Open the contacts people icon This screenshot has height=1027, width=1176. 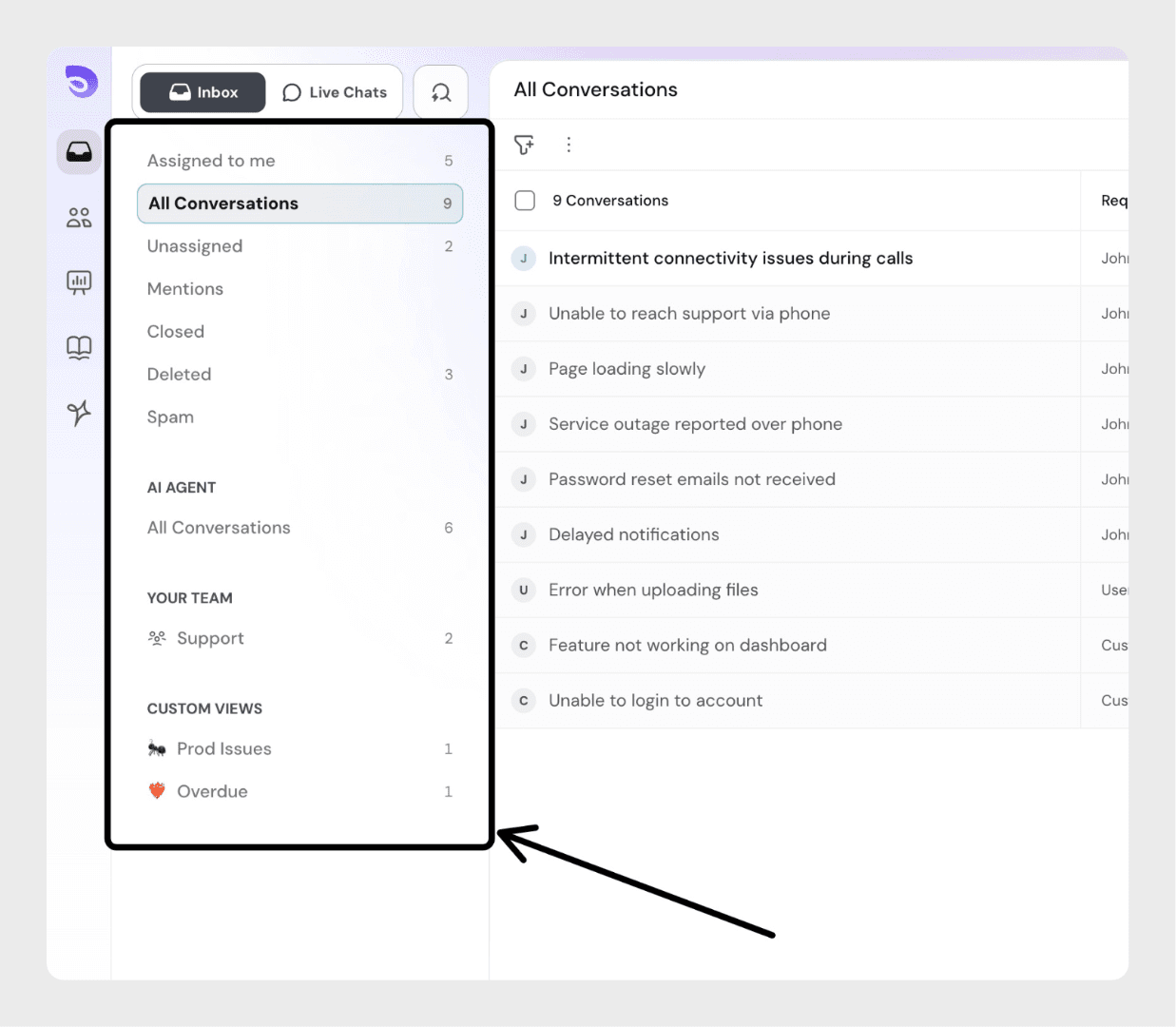tap(79, 218)
